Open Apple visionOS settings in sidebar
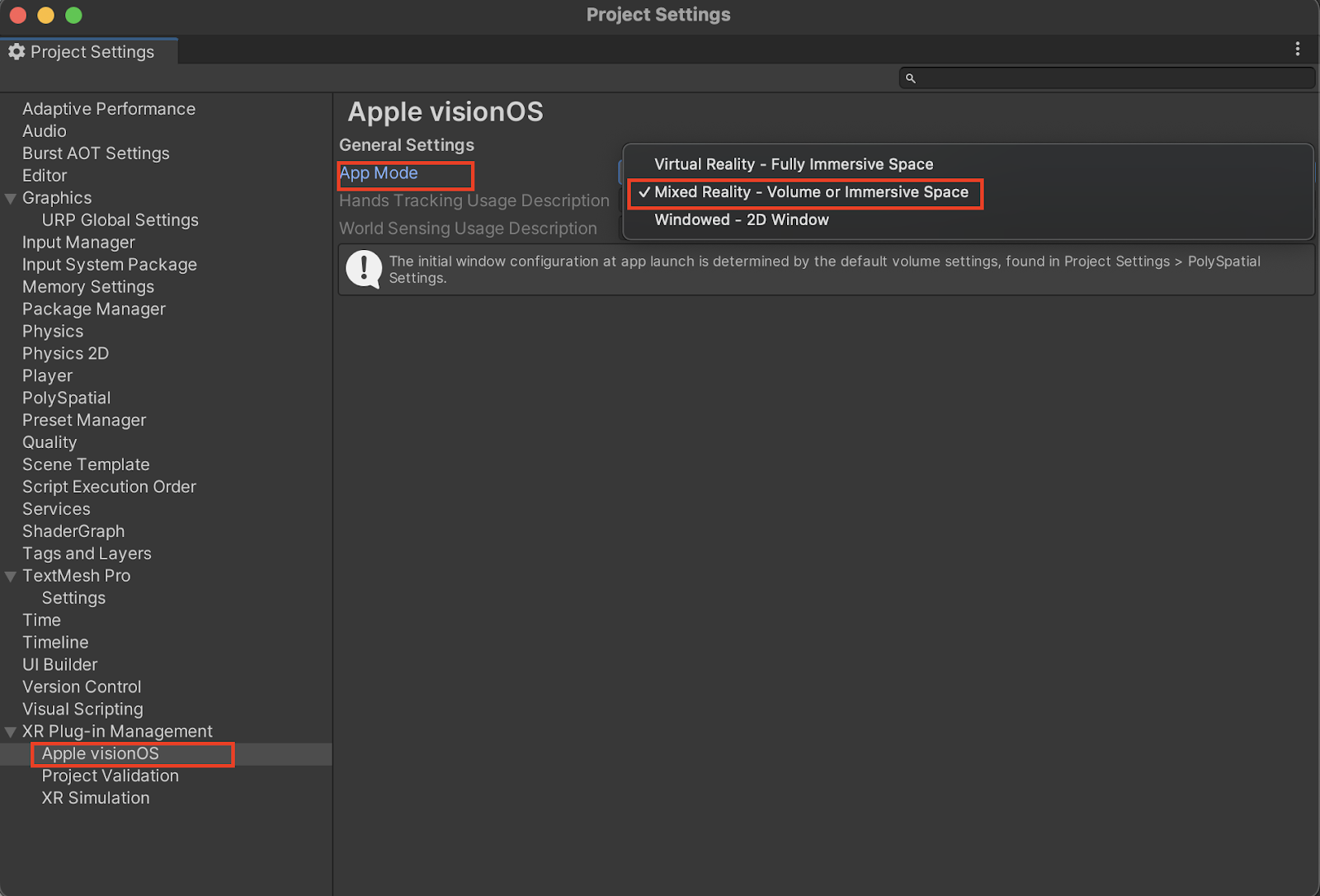Image resolution: width=1320 pixels, height=896 pixels. [x=99, y=753]
